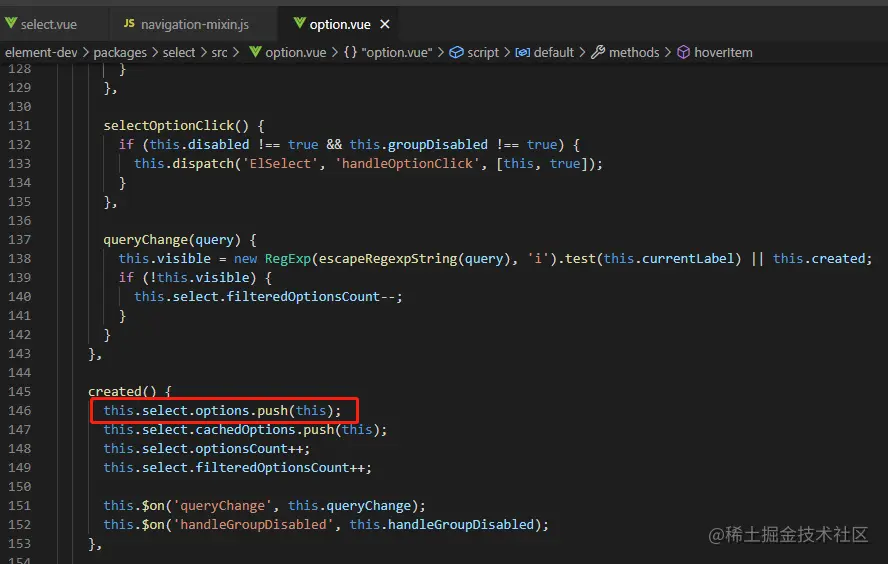Click line number 131 in gutter
This screenshot has height=564, width=888.
pyautogui.click(x=19, y=126)
